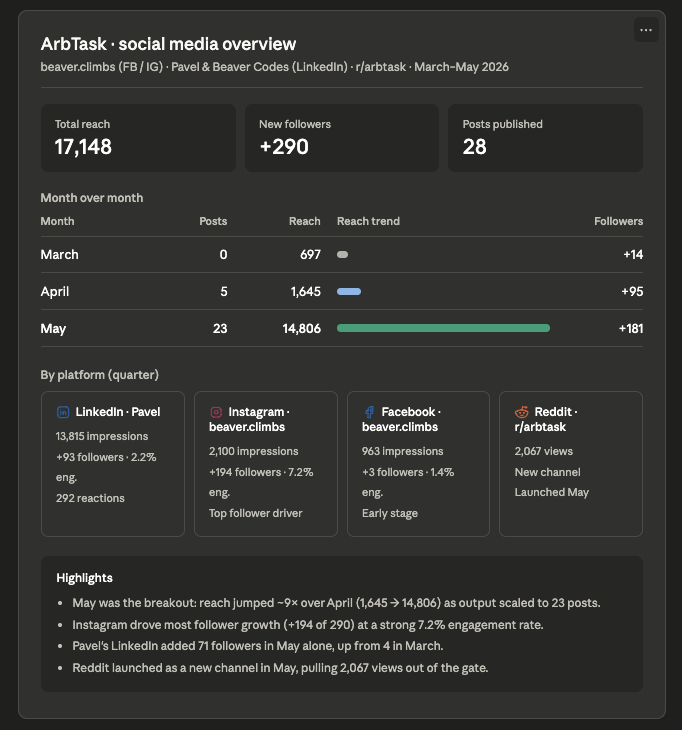Click '2,067 views' in the Reddit card
Screen dimensions: 682x730
[x=544, y=451]
